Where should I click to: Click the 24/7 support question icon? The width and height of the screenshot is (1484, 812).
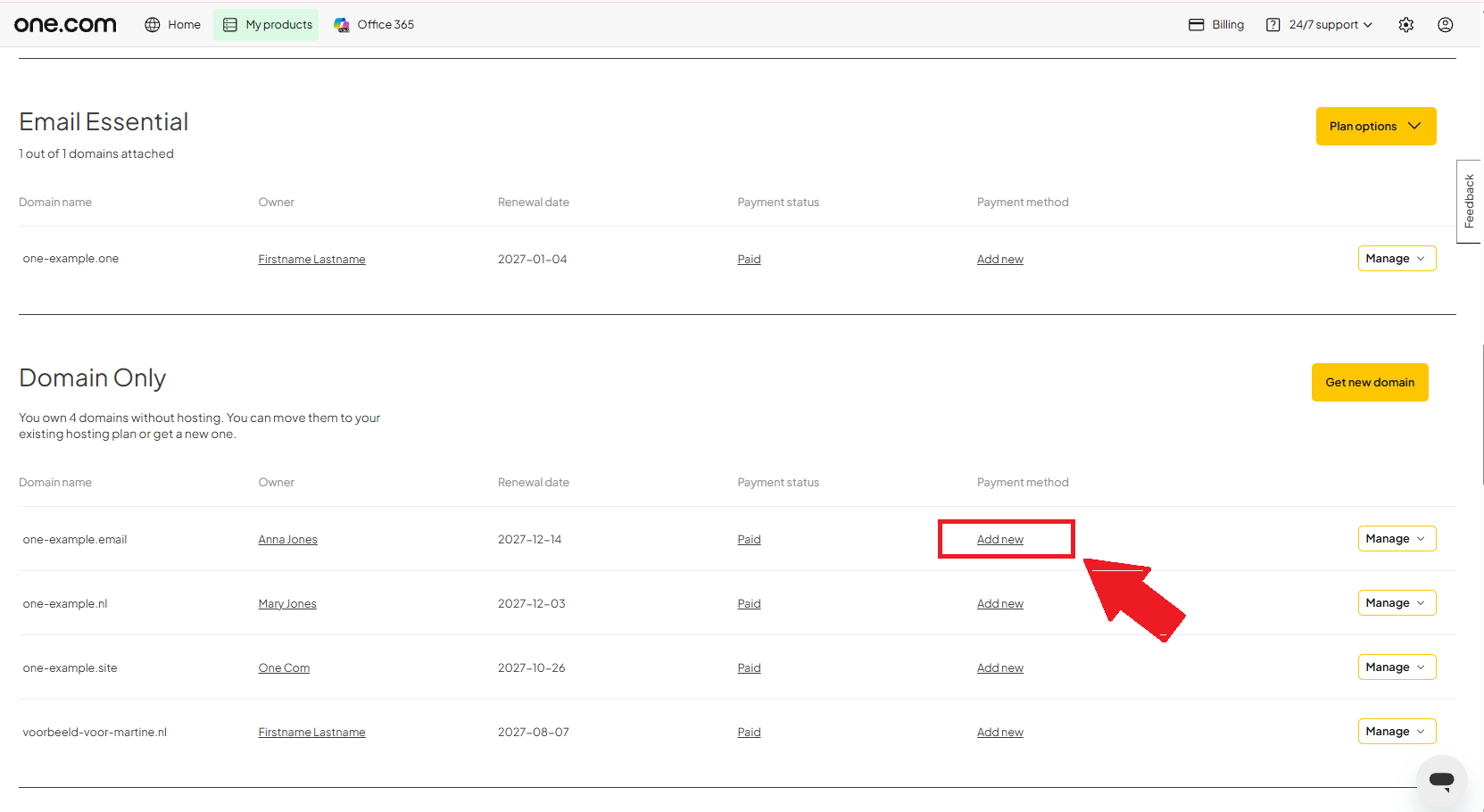coord(1273,25)
